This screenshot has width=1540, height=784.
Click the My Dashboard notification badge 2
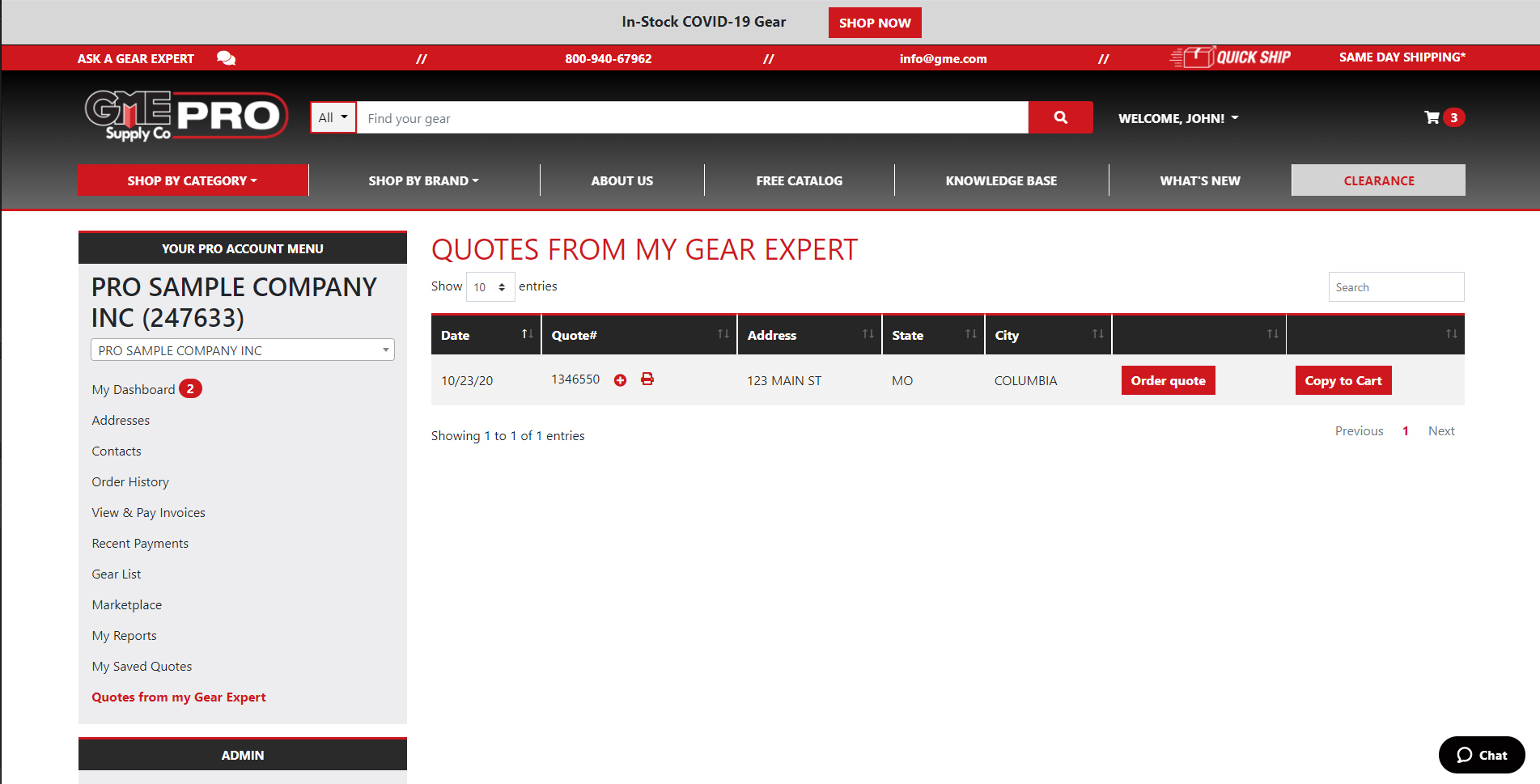pos(190,389)
